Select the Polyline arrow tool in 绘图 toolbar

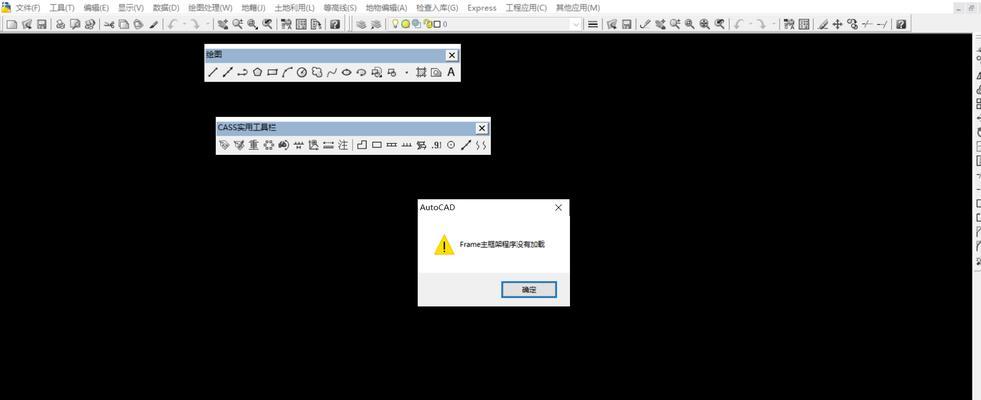pos(242,73)
